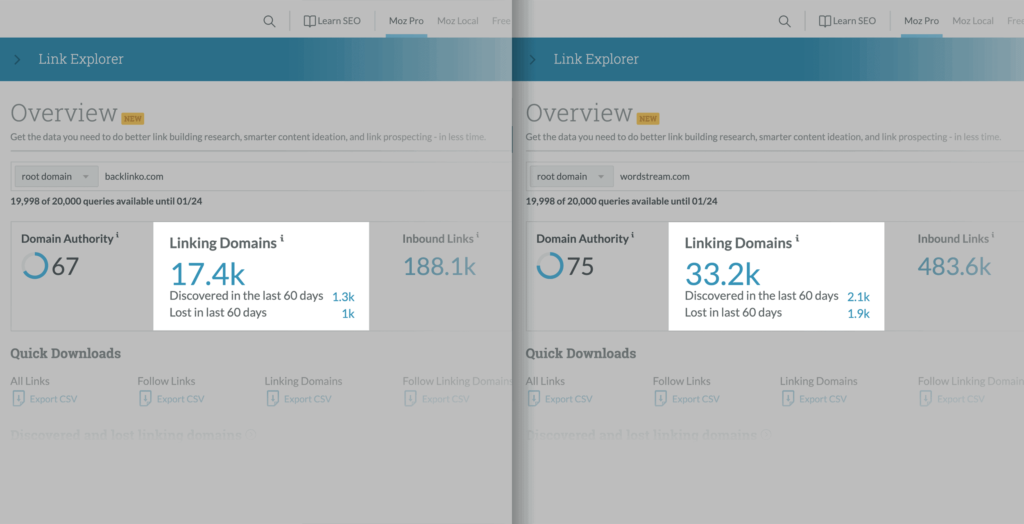The width and height of the screenshot is (1024, 524).
Task: Click Linking Domains Export CSV in wordstream.com panel
Action: click(x=811, y=399)
